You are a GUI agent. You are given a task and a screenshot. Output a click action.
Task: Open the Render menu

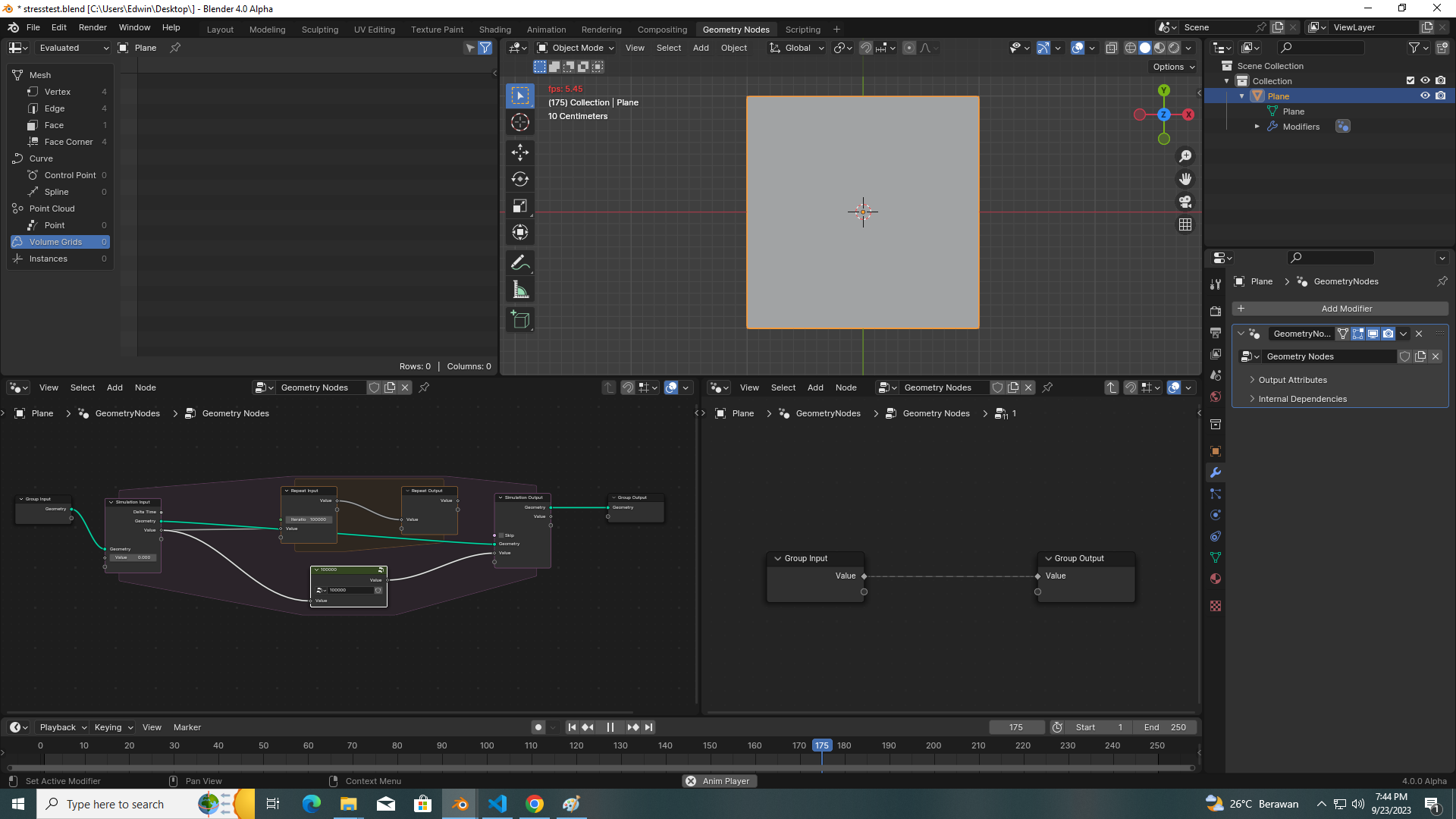93,27
